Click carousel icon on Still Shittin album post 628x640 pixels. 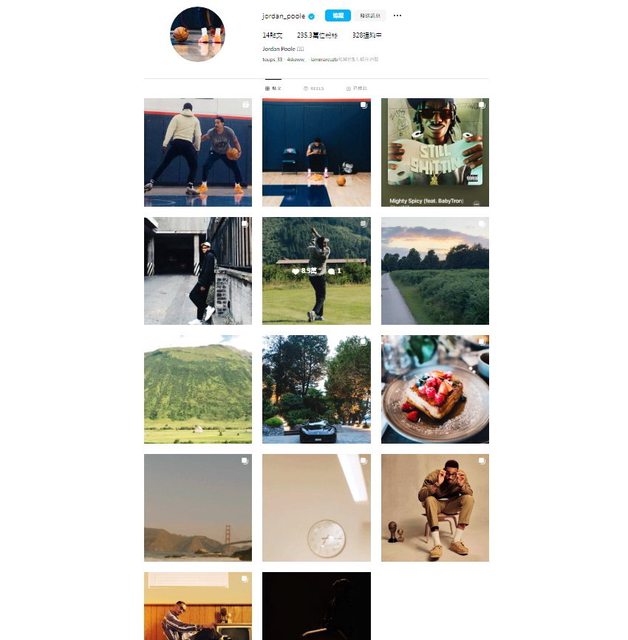click(482, 105)
